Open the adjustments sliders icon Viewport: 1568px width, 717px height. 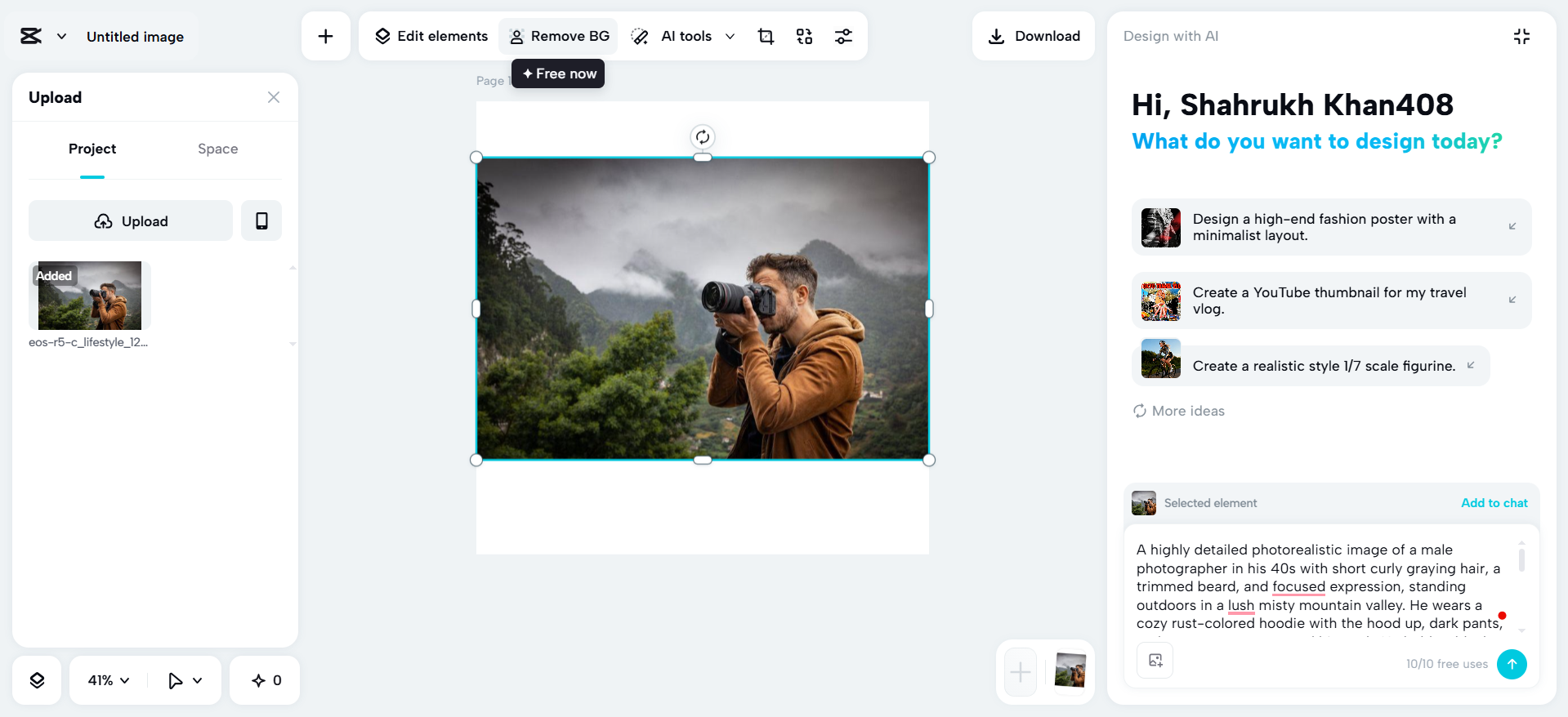coord(843,36)
